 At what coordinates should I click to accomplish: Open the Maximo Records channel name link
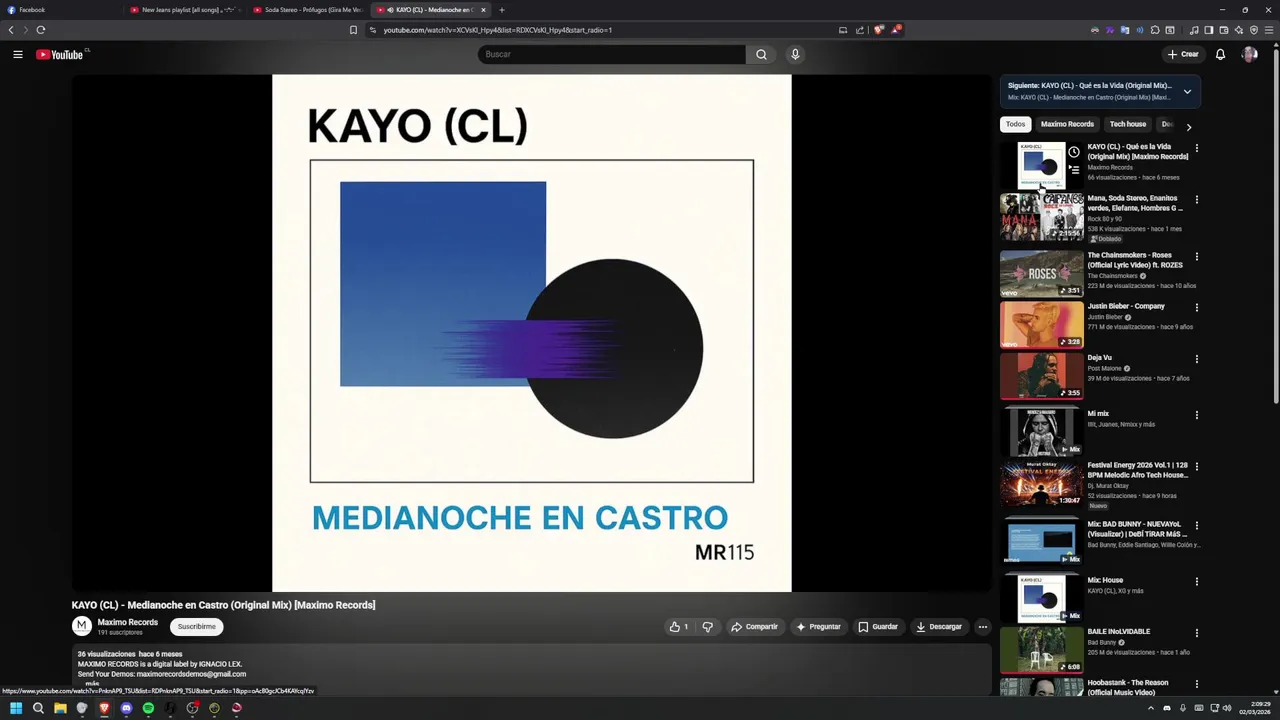point(127,622)
